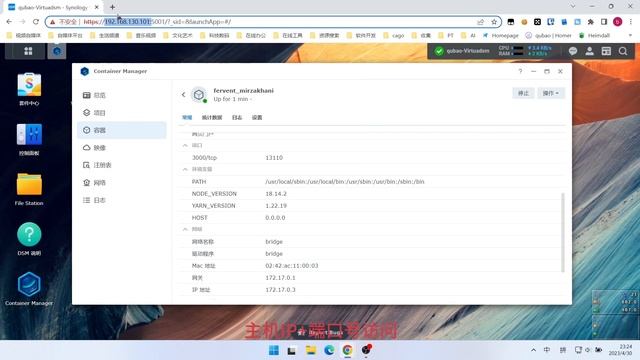
Task: Switch to the 日志 log tab of container
Action: click(x=237, y=118)
